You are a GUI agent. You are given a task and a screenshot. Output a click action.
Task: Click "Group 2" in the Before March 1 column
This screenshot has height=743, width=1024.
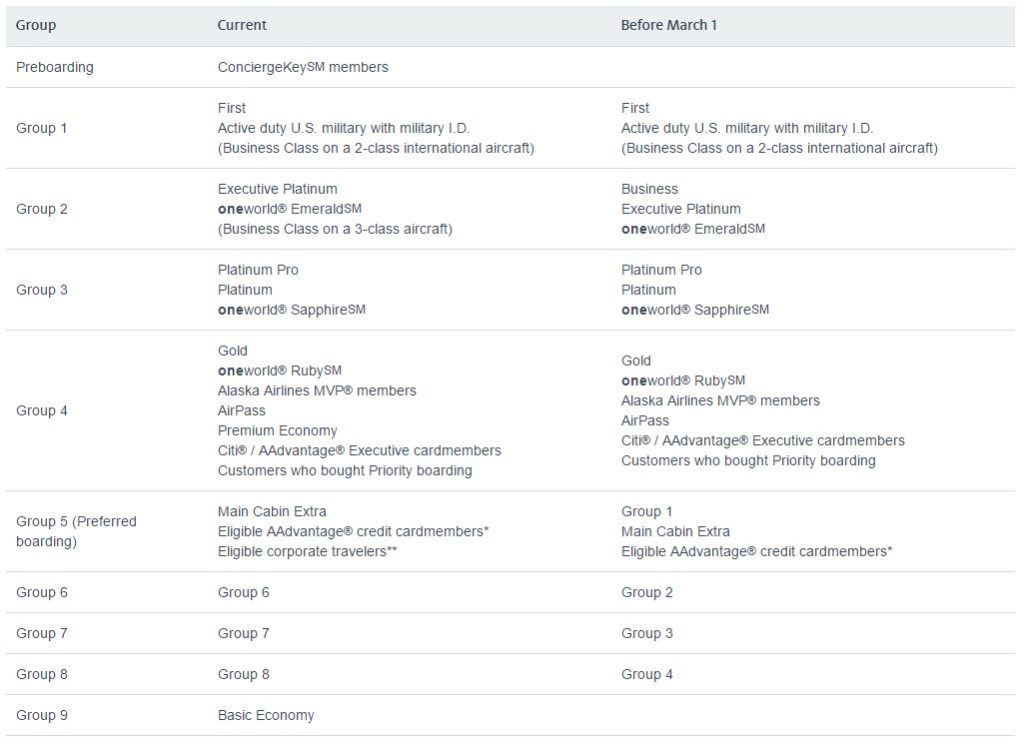coord(647,592)
